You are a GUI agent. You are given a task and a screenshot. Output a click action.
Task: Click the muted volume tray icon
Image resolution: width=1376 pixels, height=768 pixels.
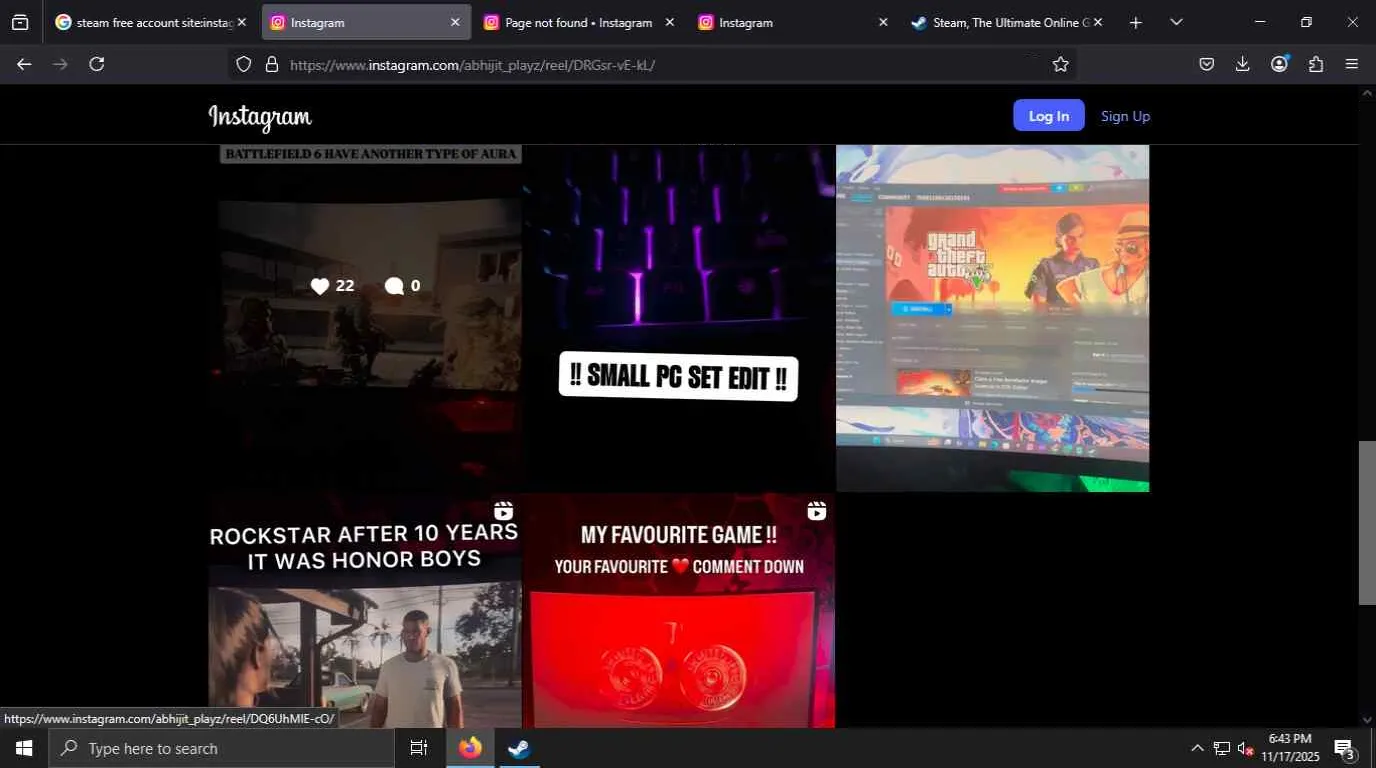(x=1246, y=748)
